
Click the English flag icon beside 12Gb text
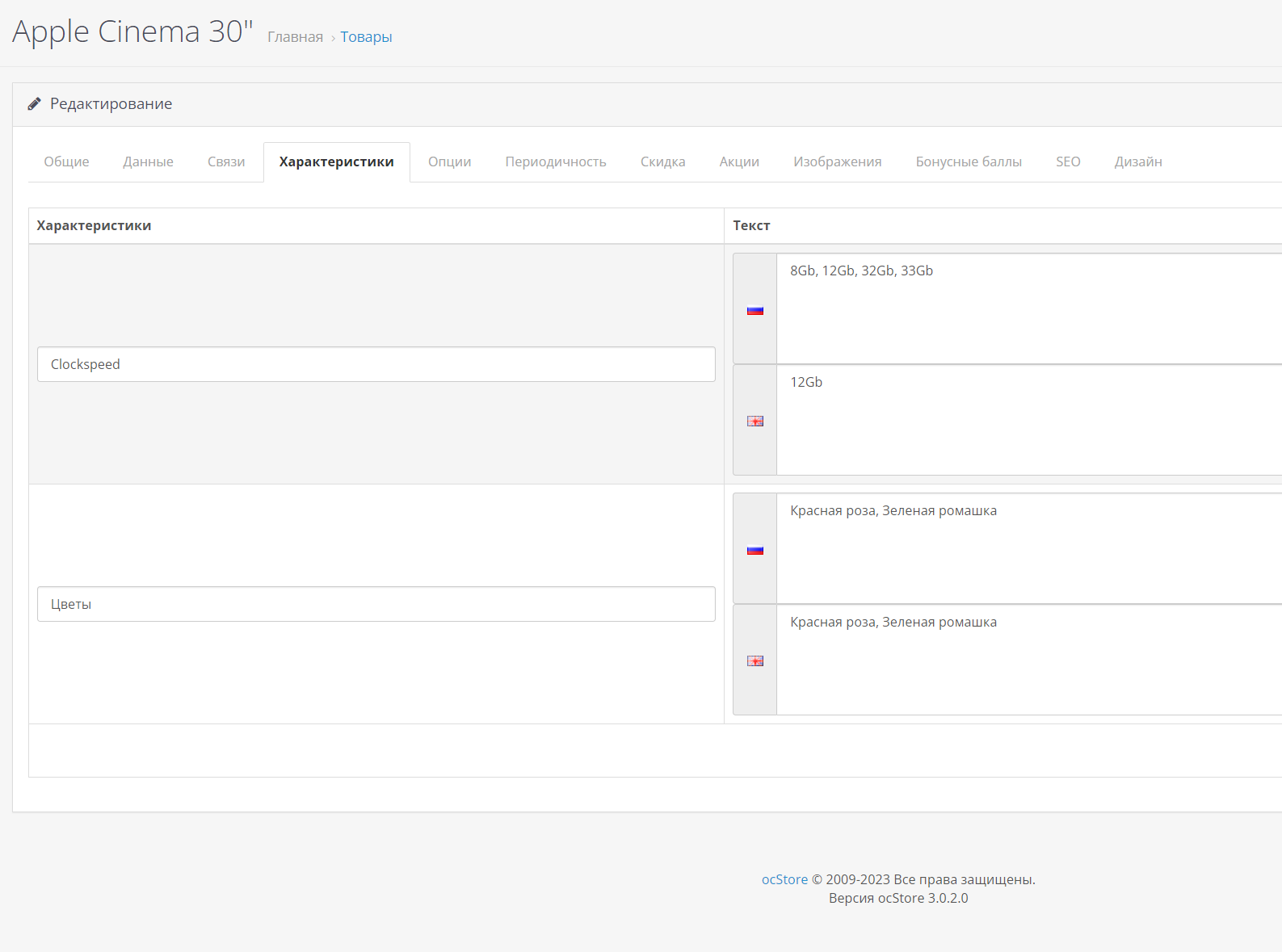(x=755, y=421)
